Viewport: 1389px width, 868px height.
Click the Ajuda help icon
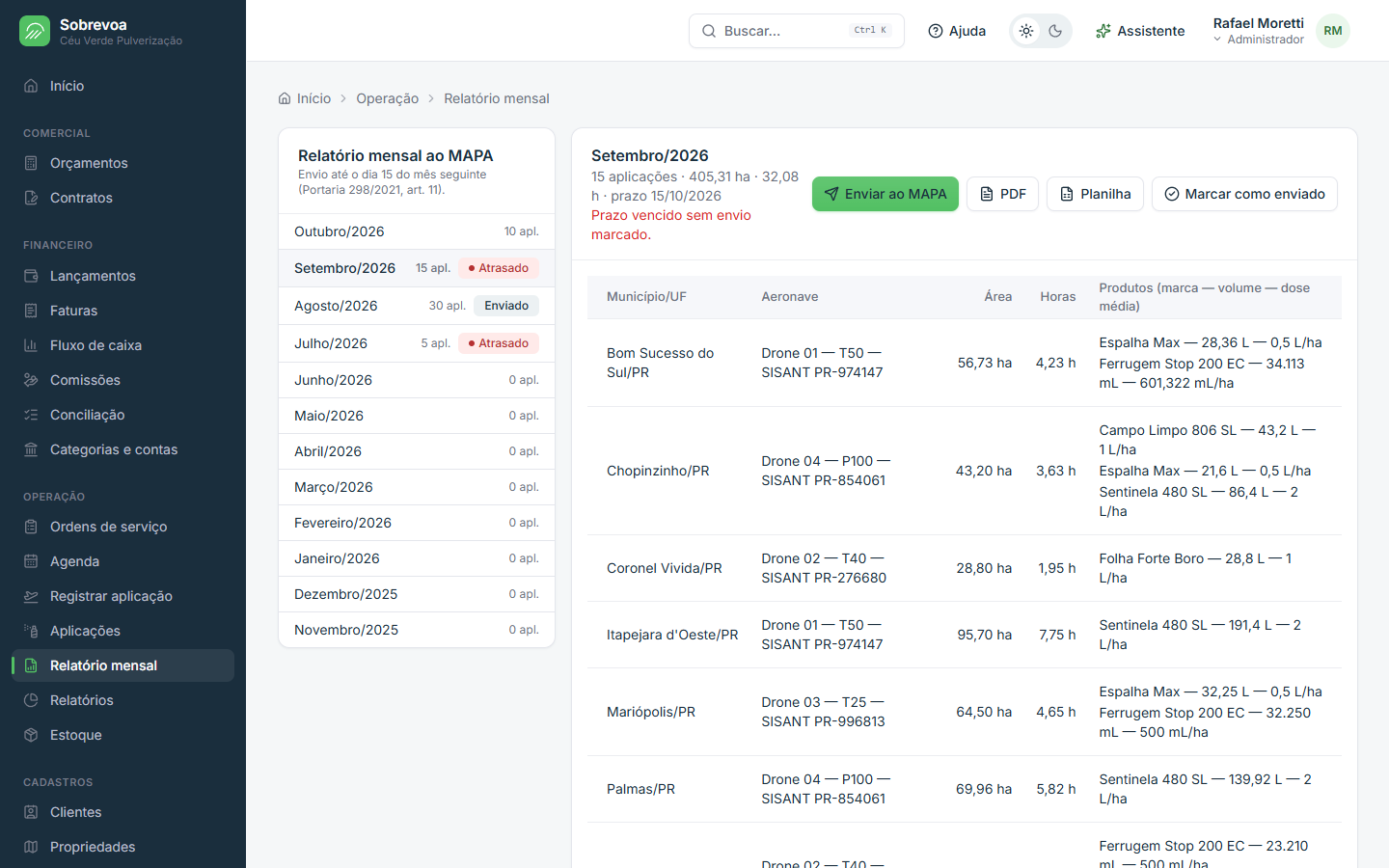pyautogui.click(x=936, y=31)
